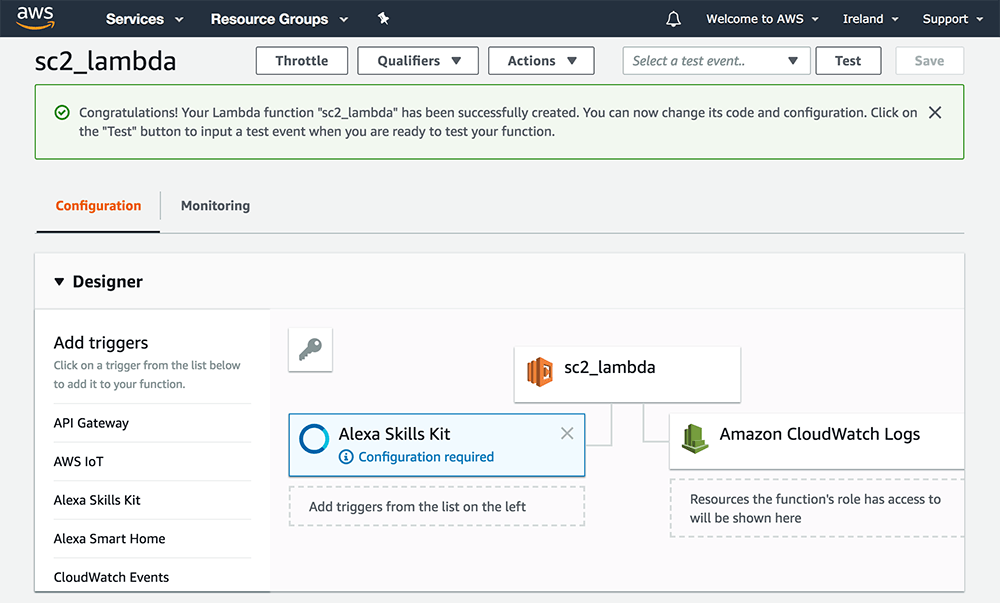This screenshot has width=1000, height=603.
Task: Click the Amazon CloudWatch Logs resource icon
Action: pos(695,435)
